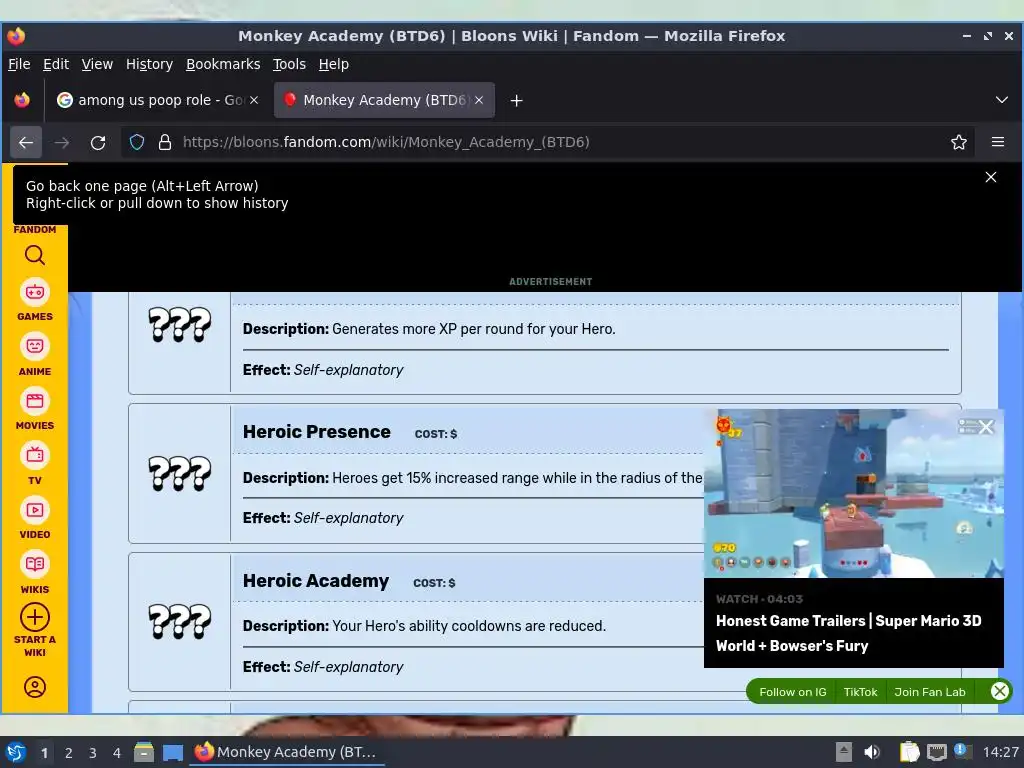Screen dimensions: 1024x768
Task: Click Follow on IG link
Action: [792, 692]
